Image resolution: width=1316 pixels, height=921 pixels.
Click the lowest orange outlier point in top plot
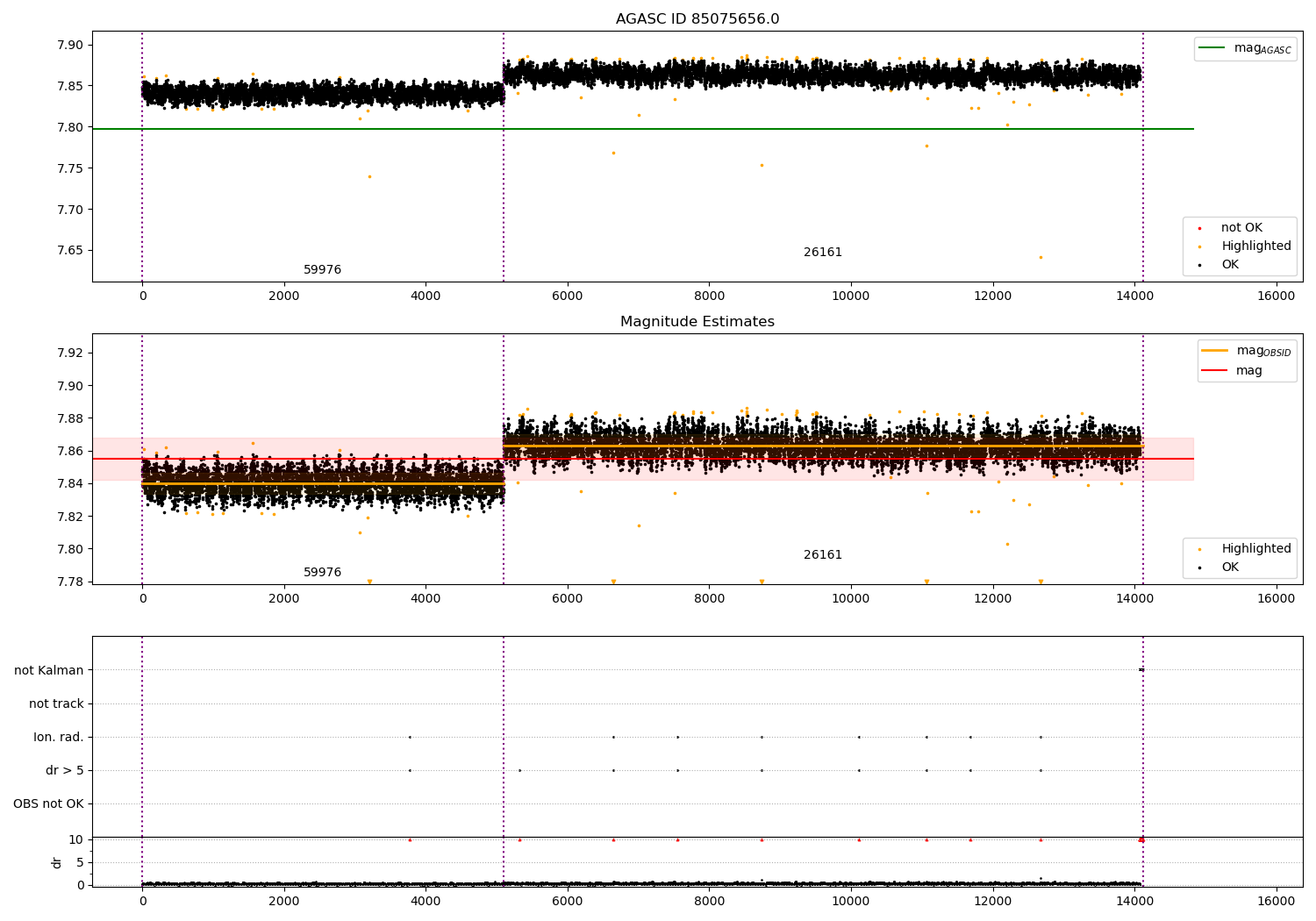click(1041, 257)
